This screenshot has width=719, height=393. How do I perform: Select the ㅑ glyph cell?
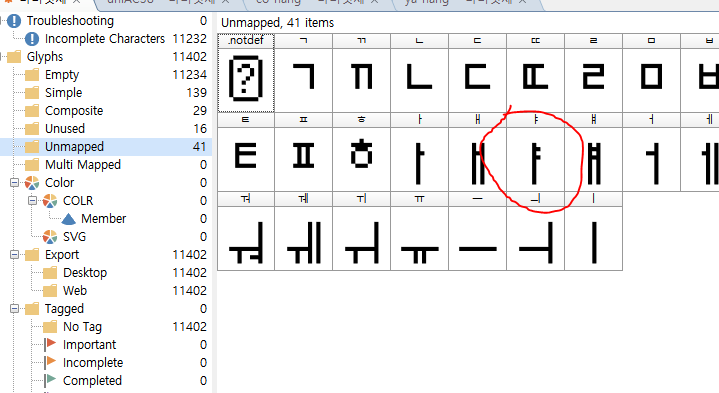coord(536,152)
